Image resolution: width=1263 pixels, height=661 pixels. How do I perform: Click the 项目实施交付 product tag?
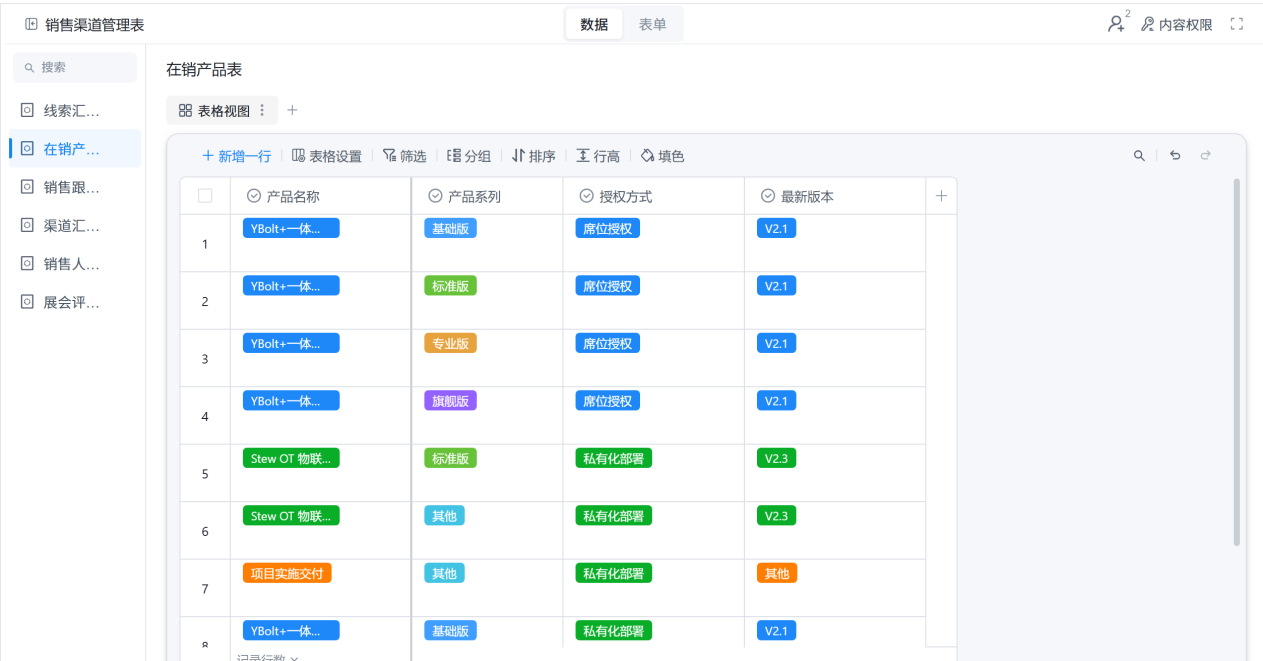click(x=287, y=573)
